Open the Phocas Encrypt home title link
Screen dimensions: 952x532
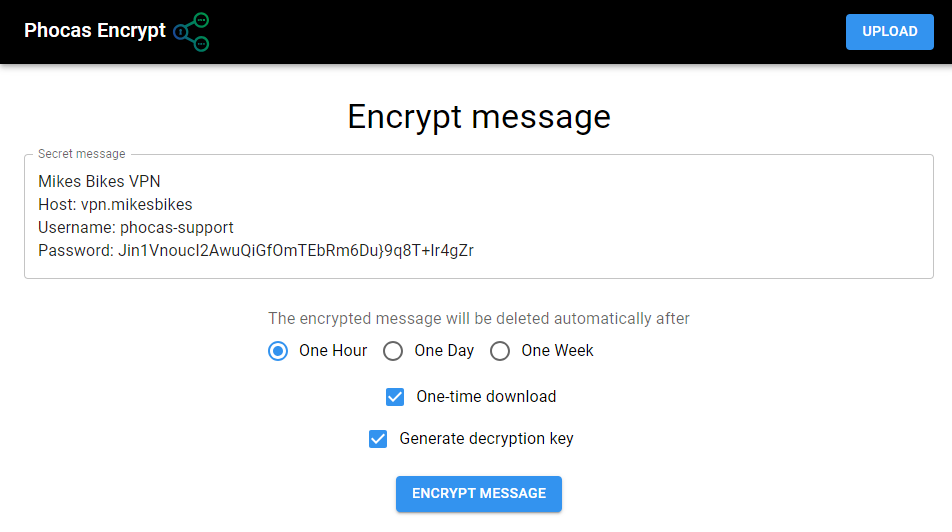[95, 30]
